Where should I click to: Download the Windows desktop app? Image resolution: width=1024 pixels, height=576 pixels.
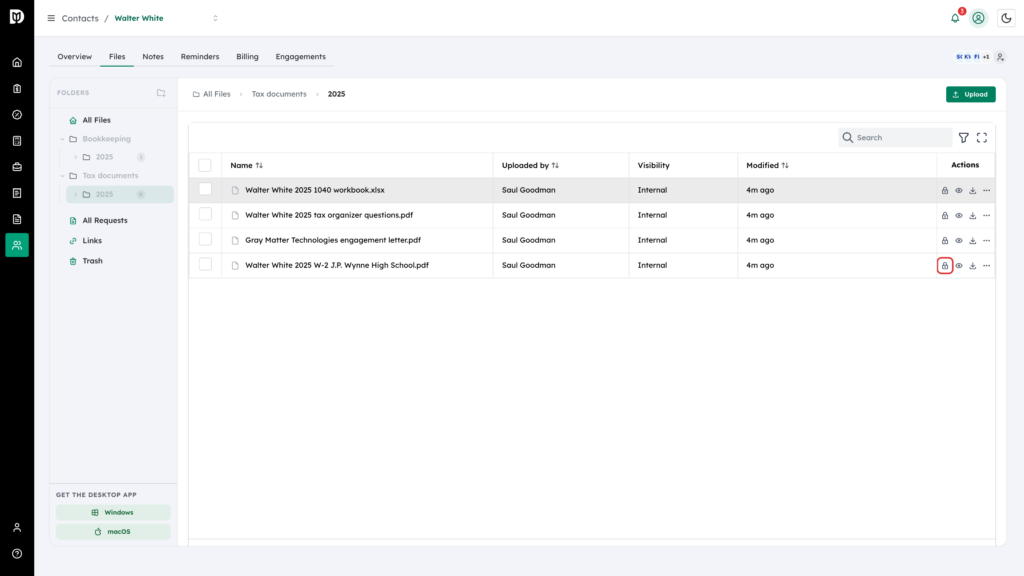pyautogui.click(x=113, y=513)
